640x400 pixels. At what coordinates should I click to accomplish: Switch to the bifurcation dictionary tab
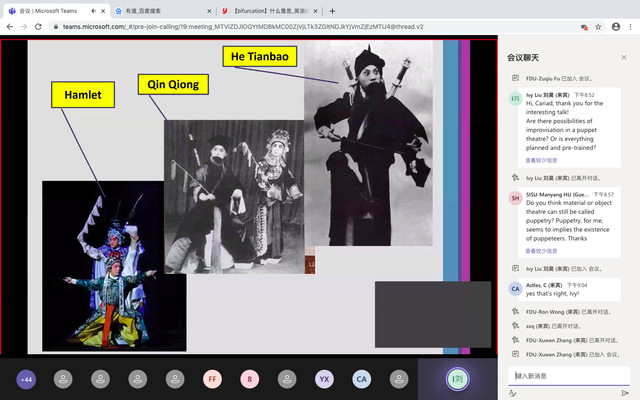coord(260,10)
